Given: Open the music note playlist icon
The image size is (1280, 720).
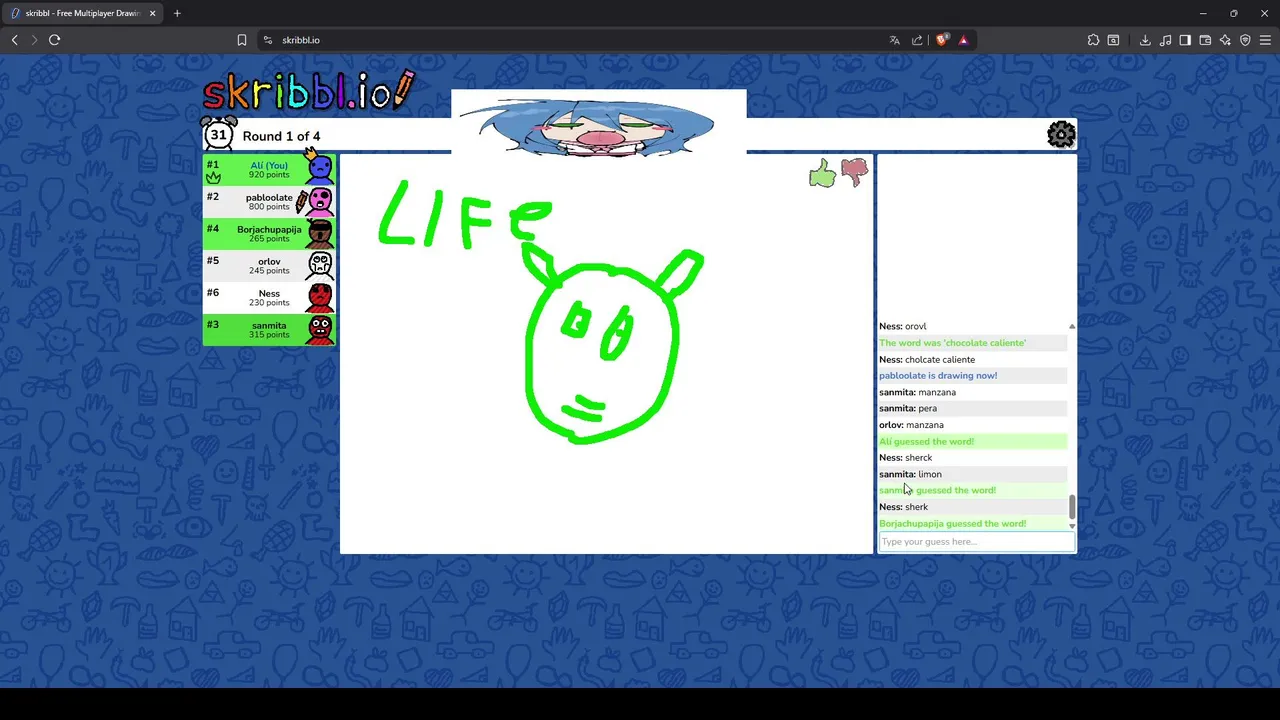Looking at the screenshot, I should coord(1165,40).
